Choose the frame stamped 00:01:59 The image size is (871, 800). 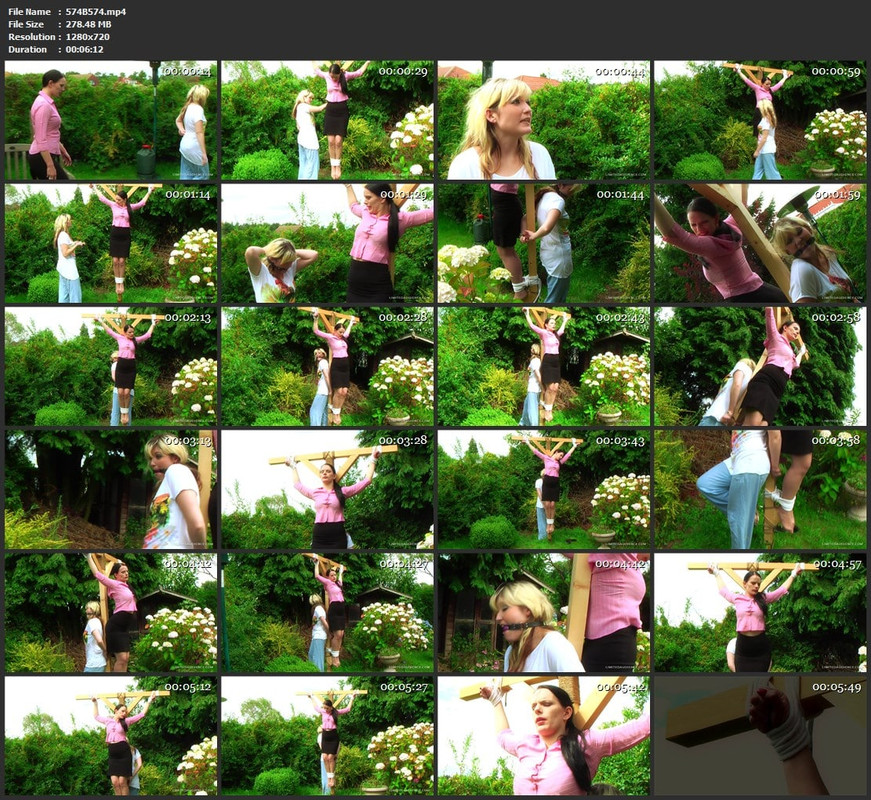[x=760, y=243]
